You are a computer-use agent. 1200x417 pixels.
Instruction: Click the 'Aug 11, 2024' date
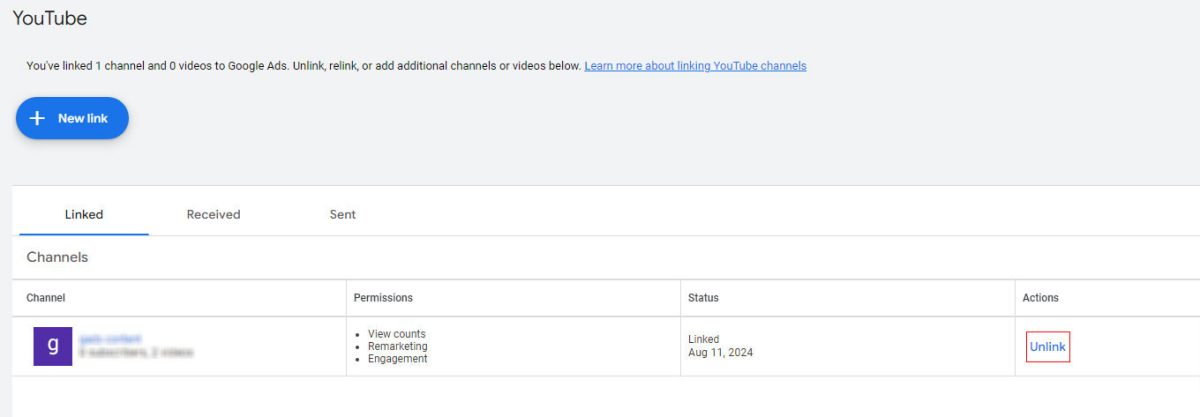click(720, 353)
